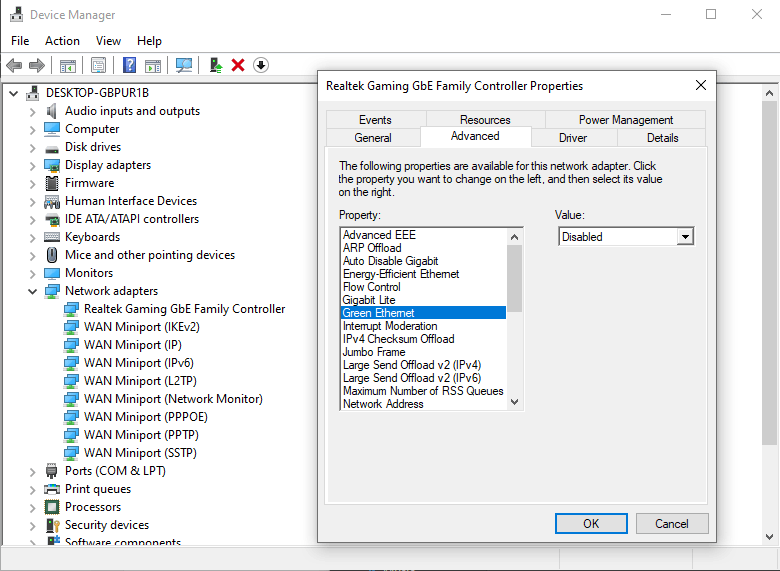This screenshot has height=571, width=780.
Task: Open the Properties toolbar icon
Action: click(x=98, y=65)
